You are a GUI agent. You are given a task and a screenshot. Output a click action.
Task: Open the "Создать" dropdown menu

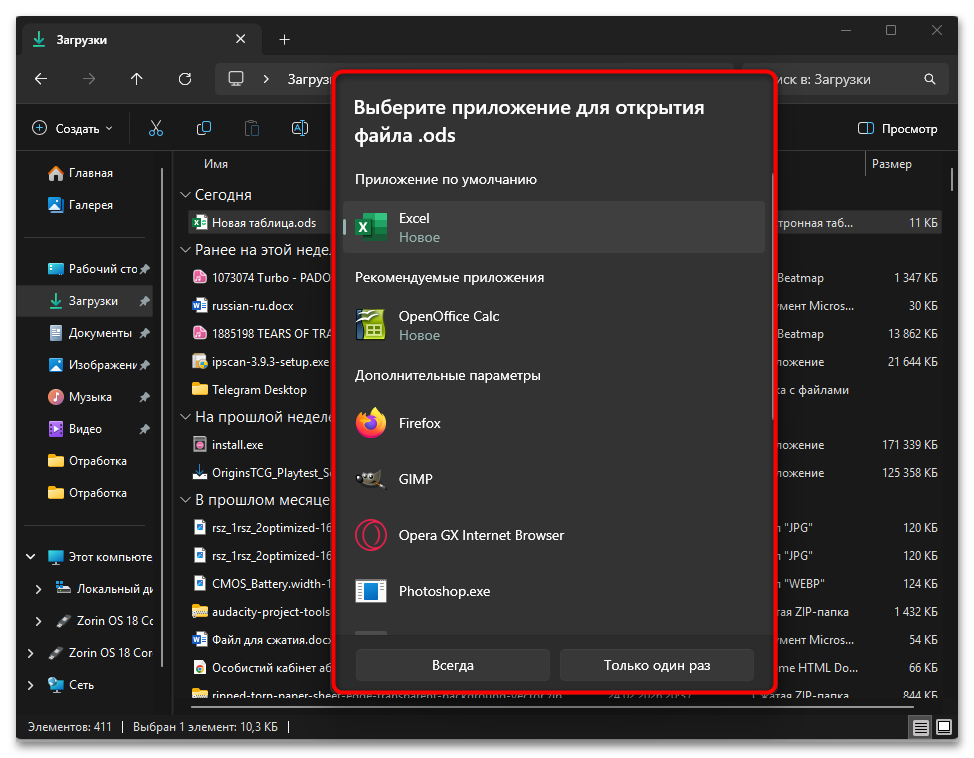(73, 128)
